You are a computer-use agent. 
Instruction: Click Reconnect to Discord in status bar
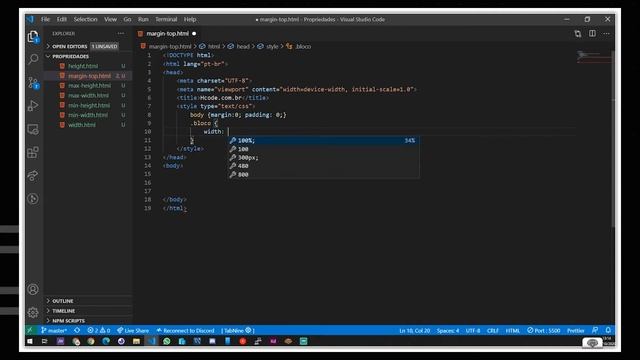pos(185,330)
